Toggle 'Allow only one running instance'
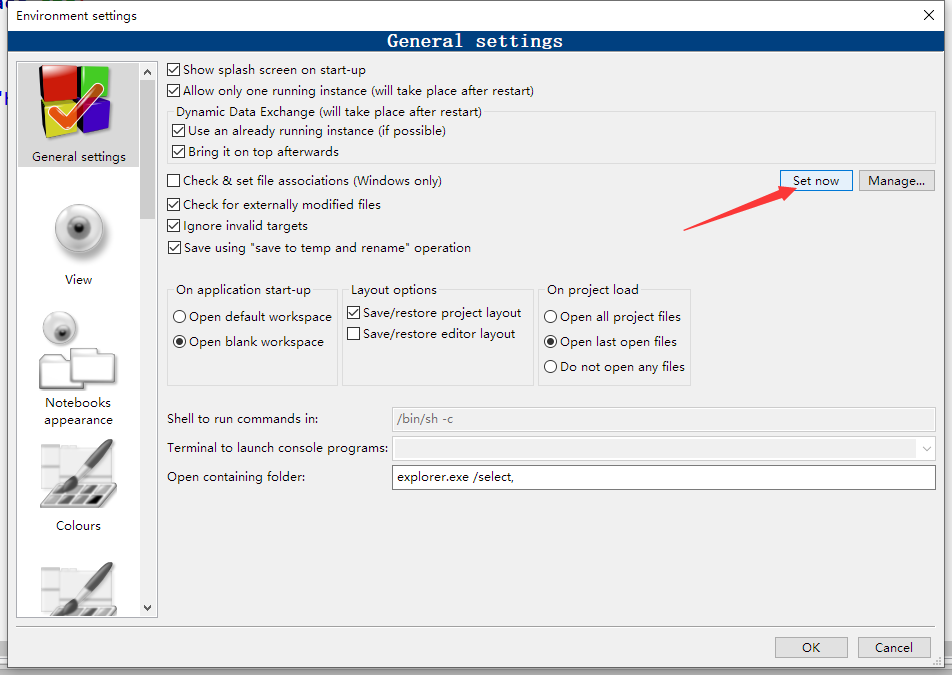This screenshot has height=675, width=952. coord(174,90)
